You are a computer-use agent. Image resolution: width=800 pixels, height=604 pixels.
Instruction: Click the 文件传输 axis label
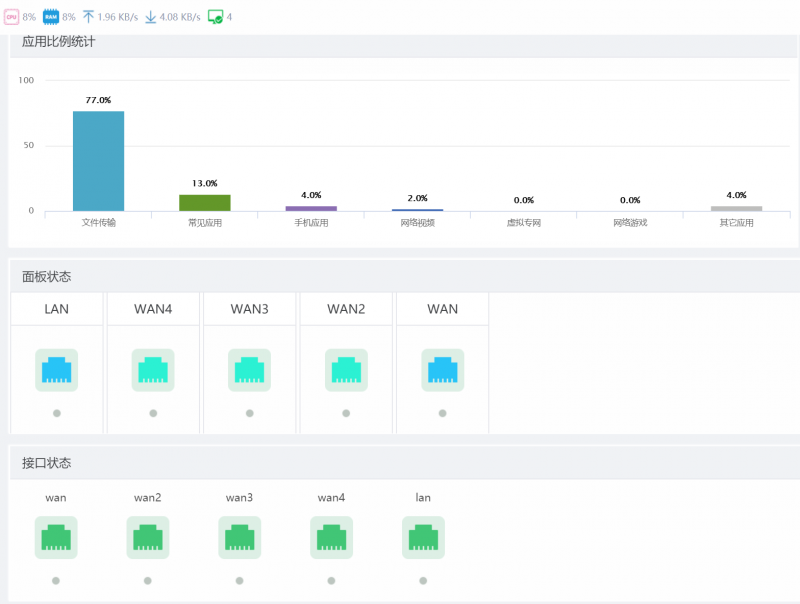[98, 223]
